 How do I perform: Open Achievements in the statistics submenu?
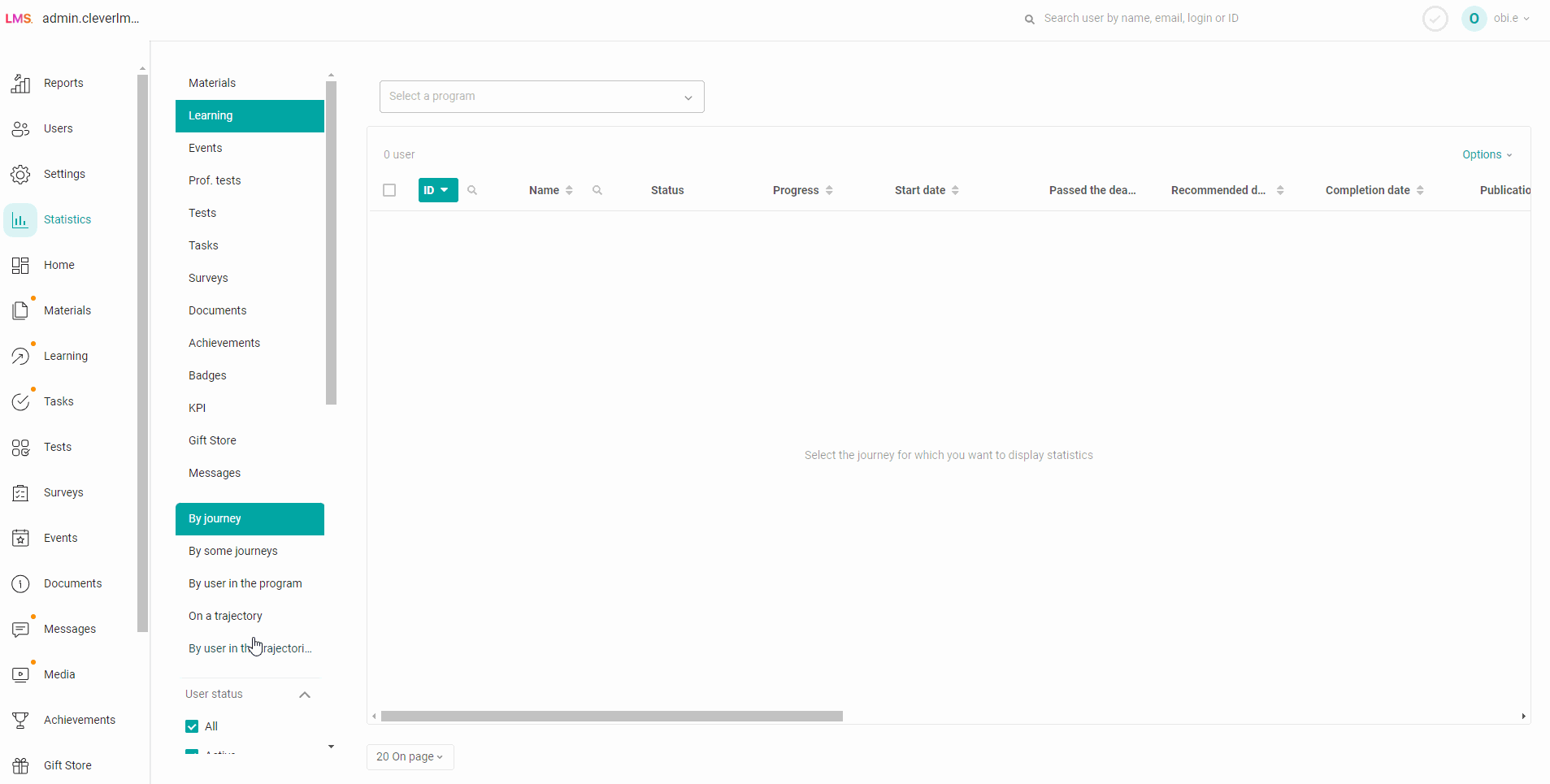point(250,343)
